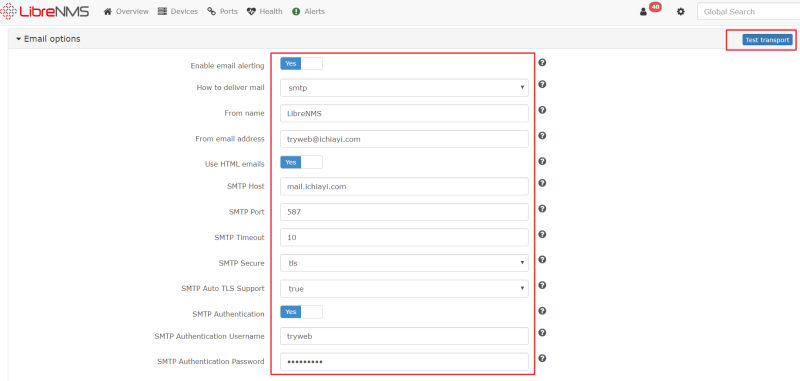Viewport: 800px width, 381px height.
Task: Click the Overview home icon
Action: 108,11
